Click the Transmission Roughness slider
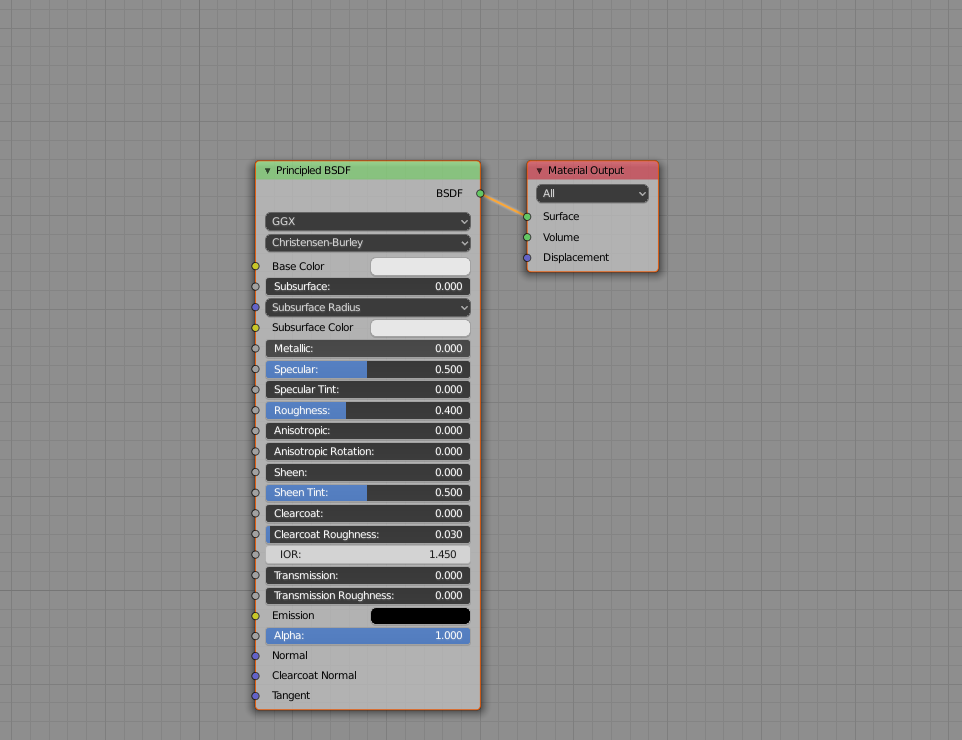 pyautogui.click(x=368, y=596)
